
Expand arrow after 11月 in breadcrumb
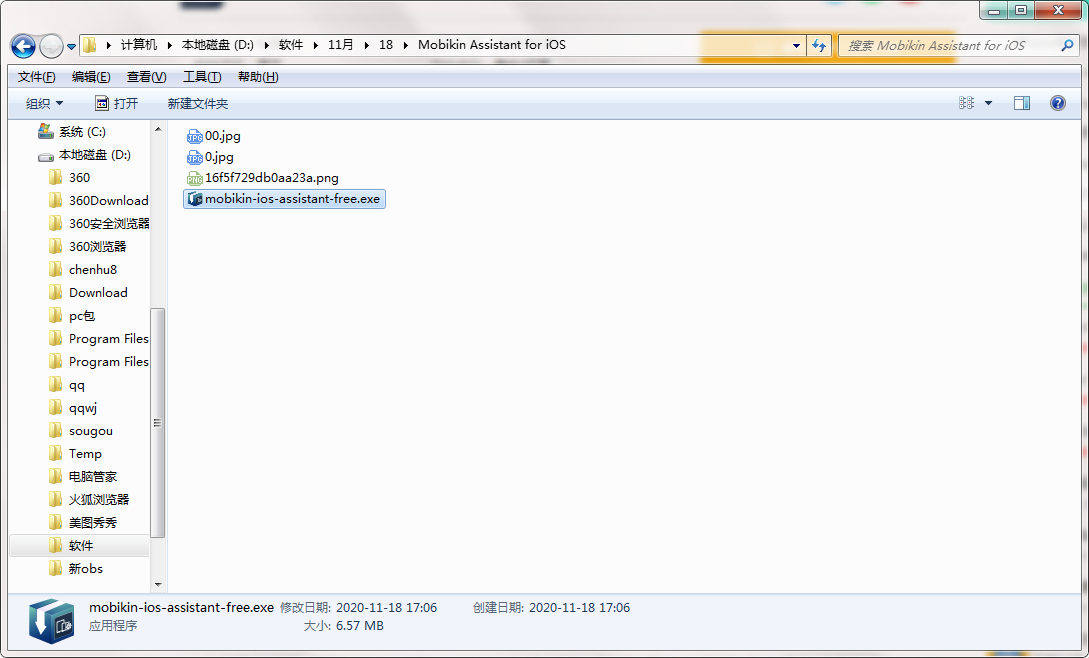point(366,45)
